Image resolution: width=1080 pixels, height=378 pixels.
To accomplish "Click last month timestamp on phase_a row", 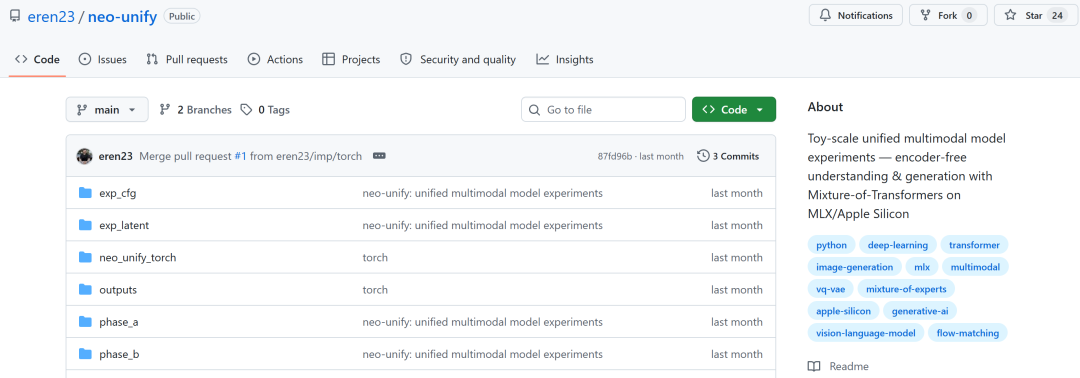I will point(736,322).
